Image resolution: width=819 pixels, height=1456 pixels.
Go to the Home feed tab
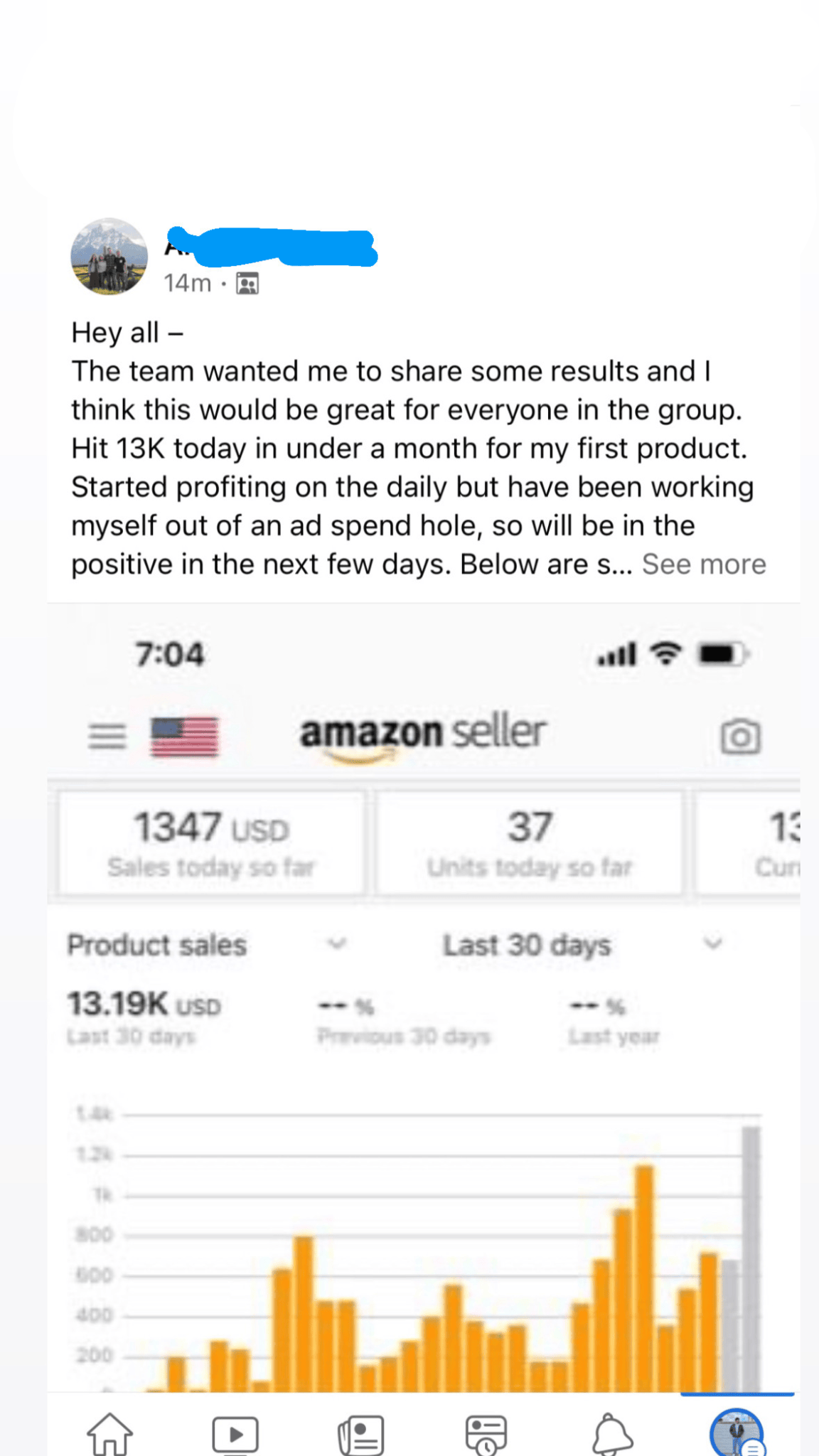(x=109, y=1433)
